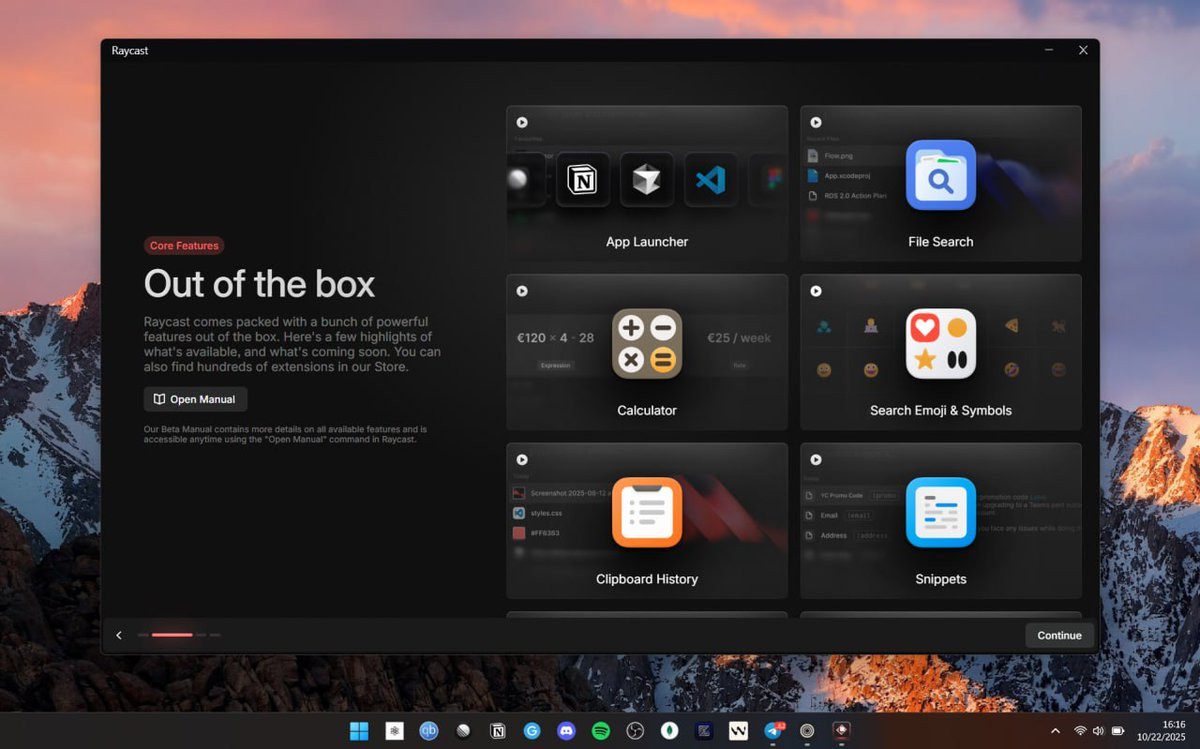Viewport: 1200px width, 749px height.
Task: Play the Clipboard History preview video
Action: [522, 460]
